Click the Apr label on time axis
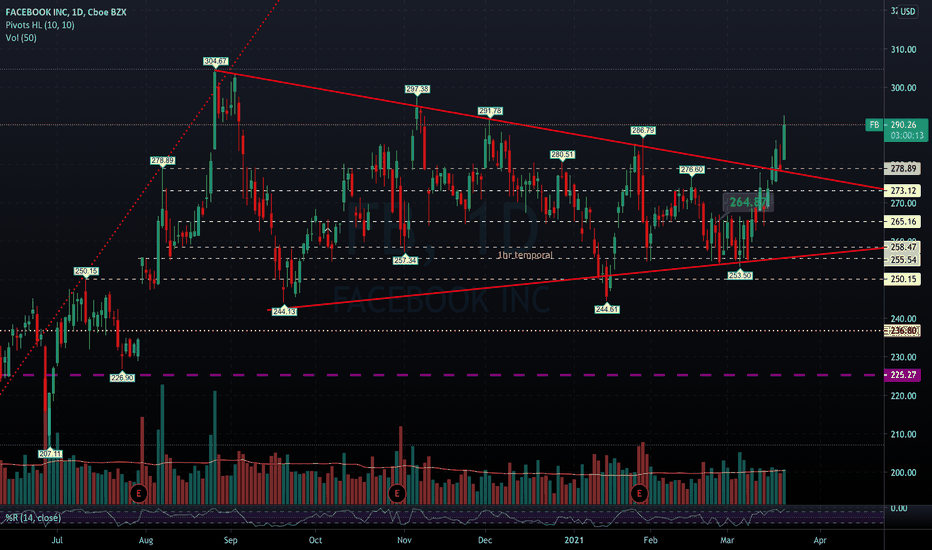Screen dimensions: 932x550 pyautogui.click(x=820, y=540)
